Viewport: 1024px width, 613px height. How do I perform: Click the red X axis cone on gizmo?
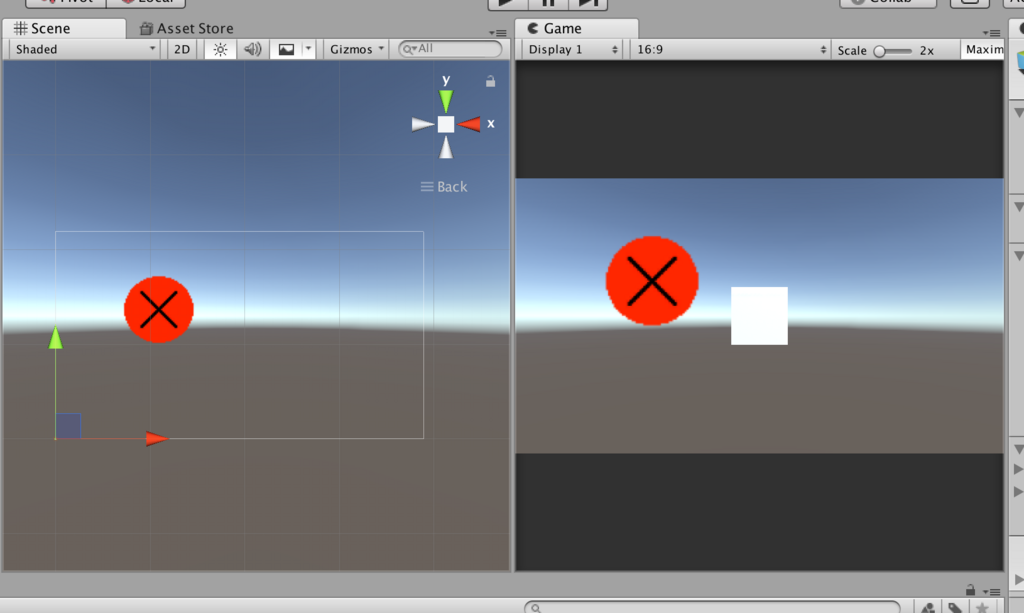pyautogui.click(x=469, y=124)
